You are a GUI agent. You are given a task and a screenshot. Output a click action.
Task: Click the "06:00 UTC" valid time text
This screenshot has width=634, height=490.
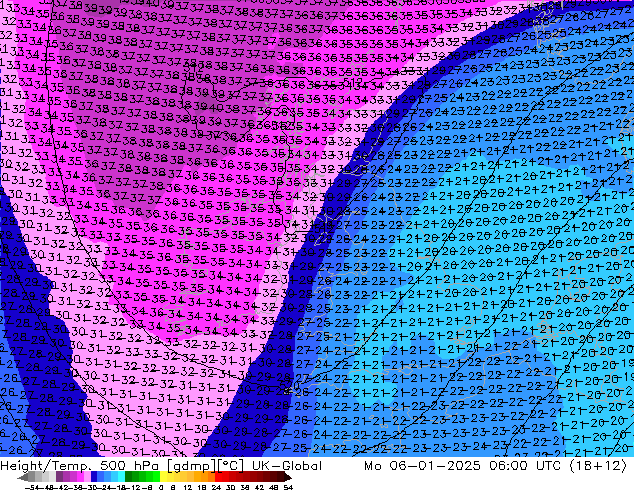point(524,466)
